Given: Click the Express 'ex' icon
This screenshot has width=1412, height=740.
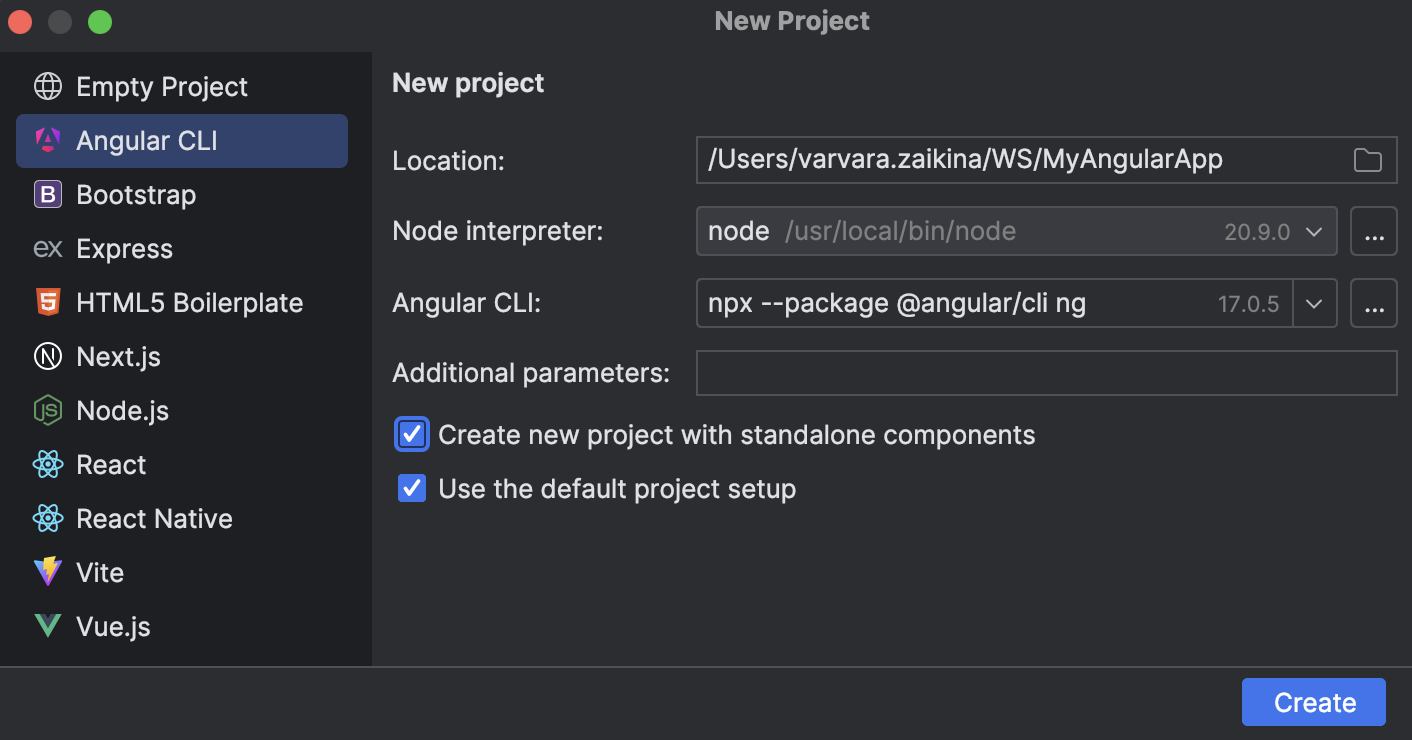Looking at the screenshot, I should click(48, 249).
